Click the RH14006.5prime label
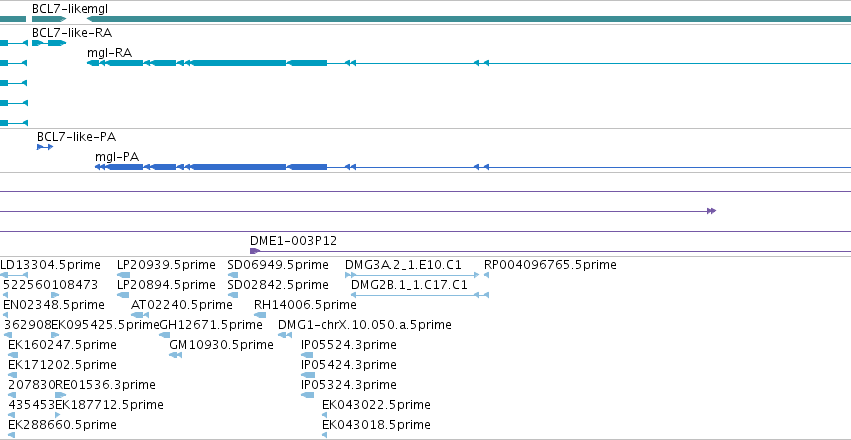 (x=305, y=305)
